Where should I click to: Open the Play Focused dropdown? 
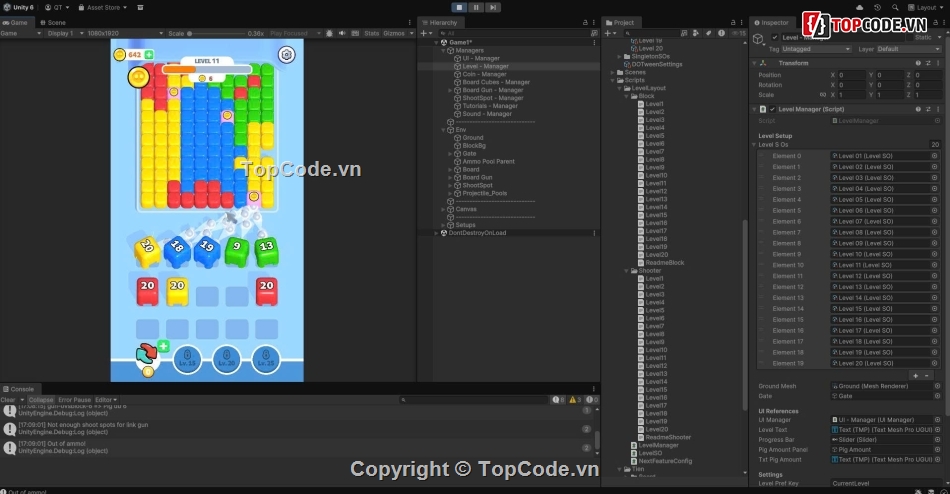pyautogui.click(x=294, y=33)
